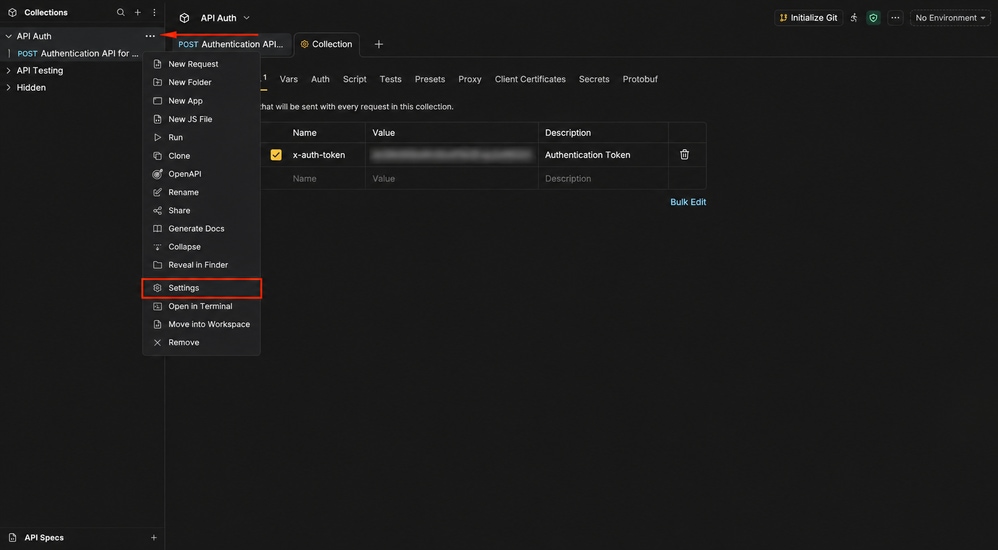Click the Move into Workspace icon

[x=157, y=325]
